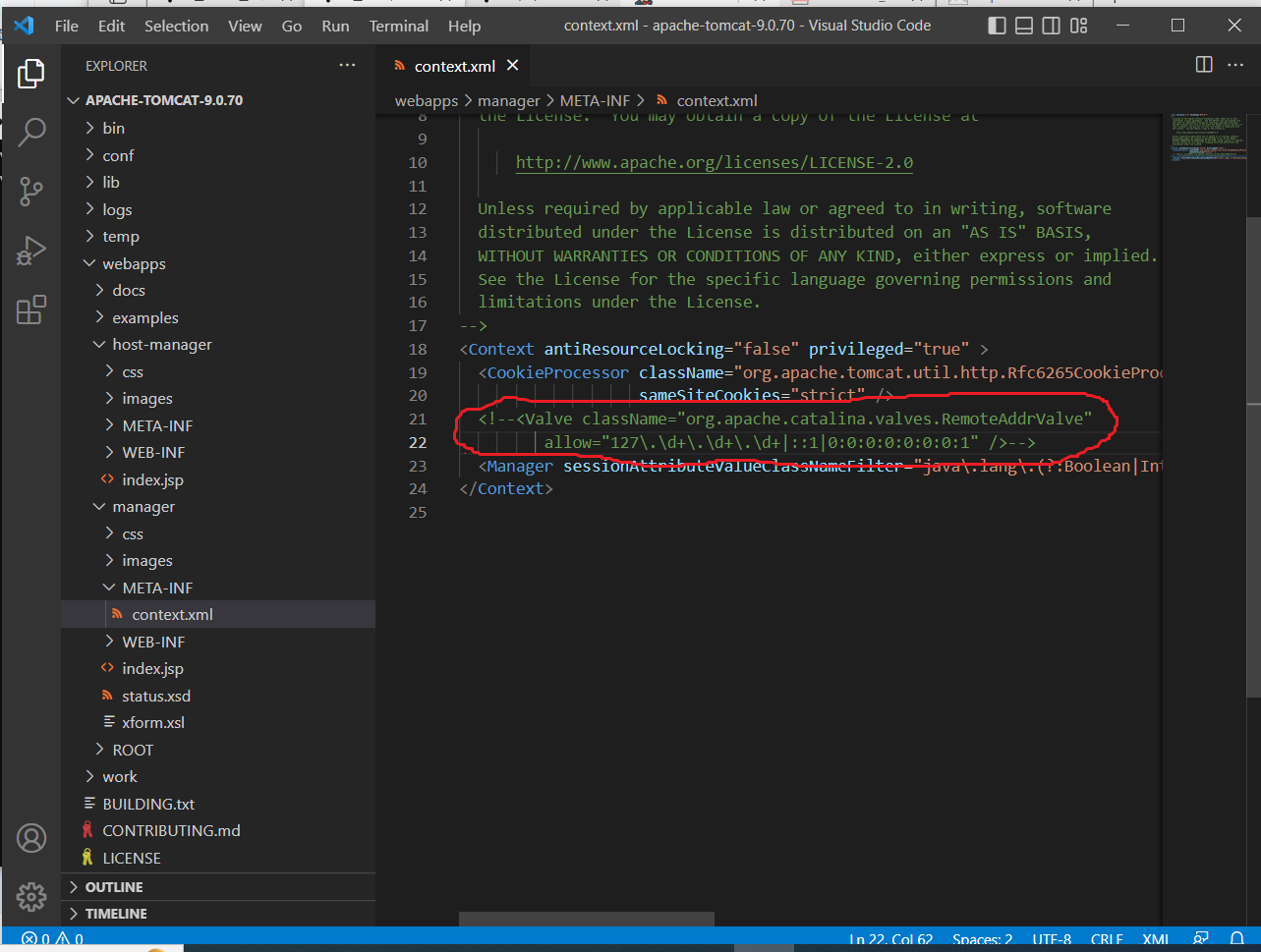Open the Terminal menu
The image size is (1261, 952).
coord(399,26)
